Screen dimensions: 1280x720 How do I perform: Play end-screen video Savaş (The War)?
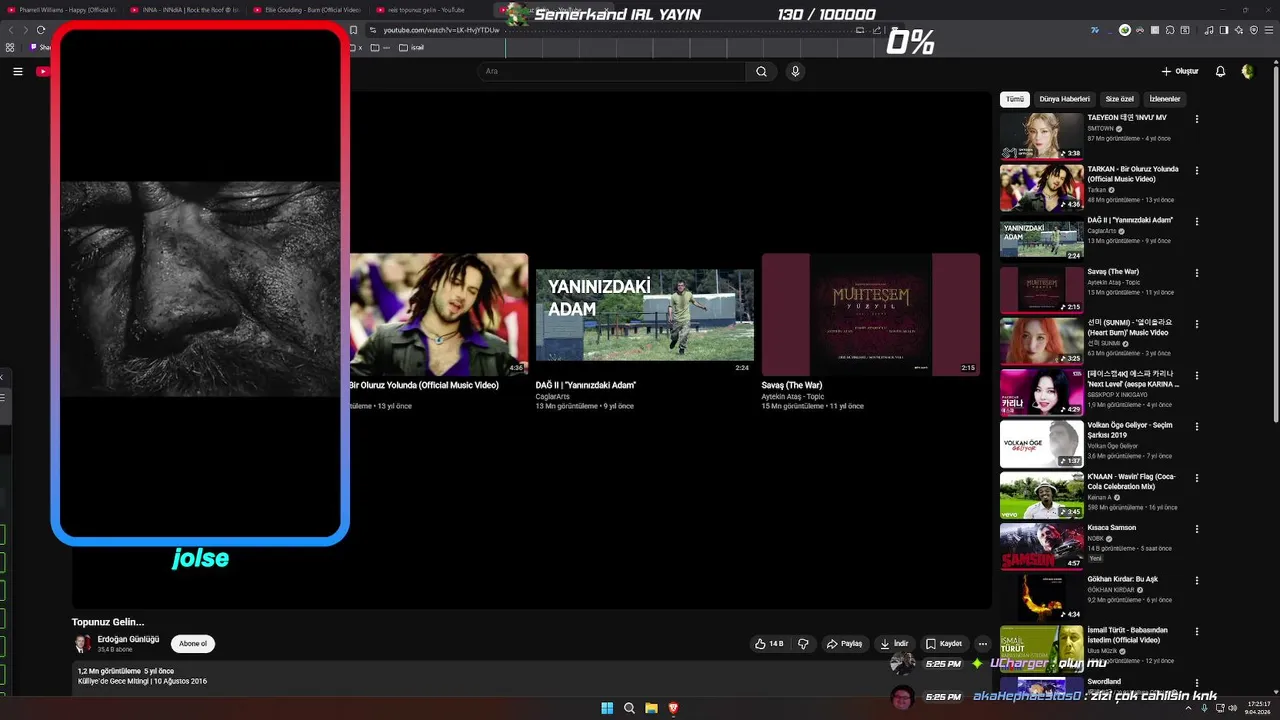(x=871, y=315)
